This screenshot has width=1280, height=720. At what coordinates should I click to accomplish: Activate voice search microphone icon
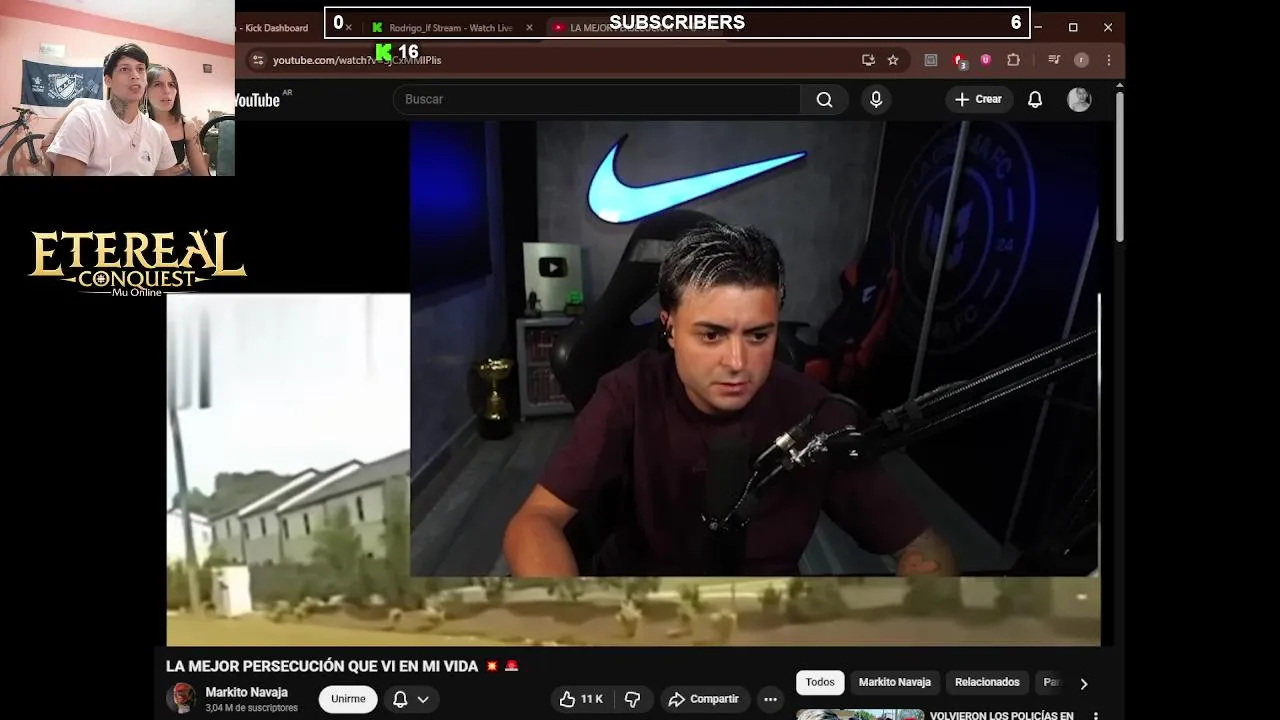point(876,99)
